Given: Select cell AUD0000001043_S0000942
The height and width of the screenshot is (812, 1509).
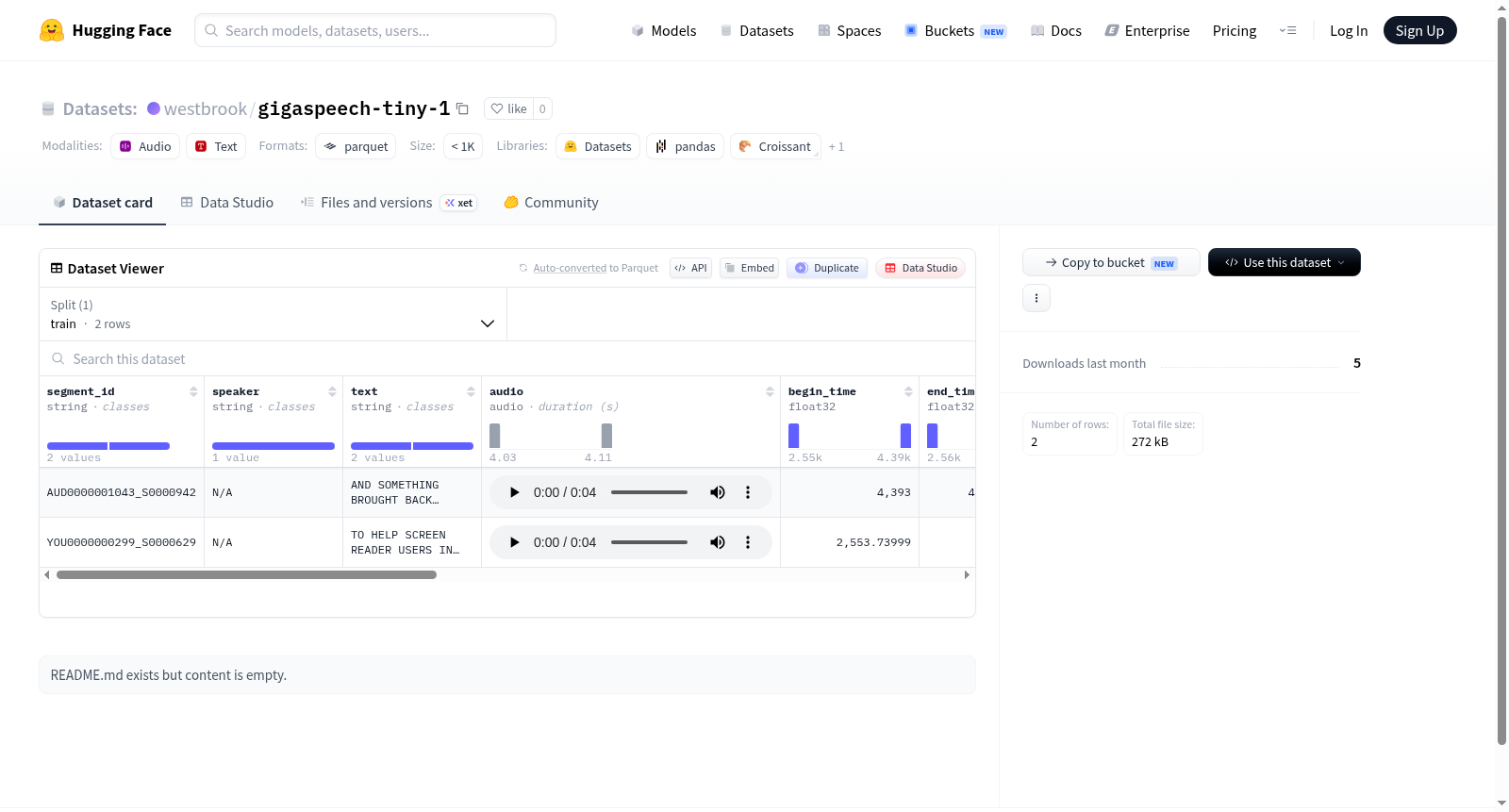Looking at the screenshot, I should point(122,492).
